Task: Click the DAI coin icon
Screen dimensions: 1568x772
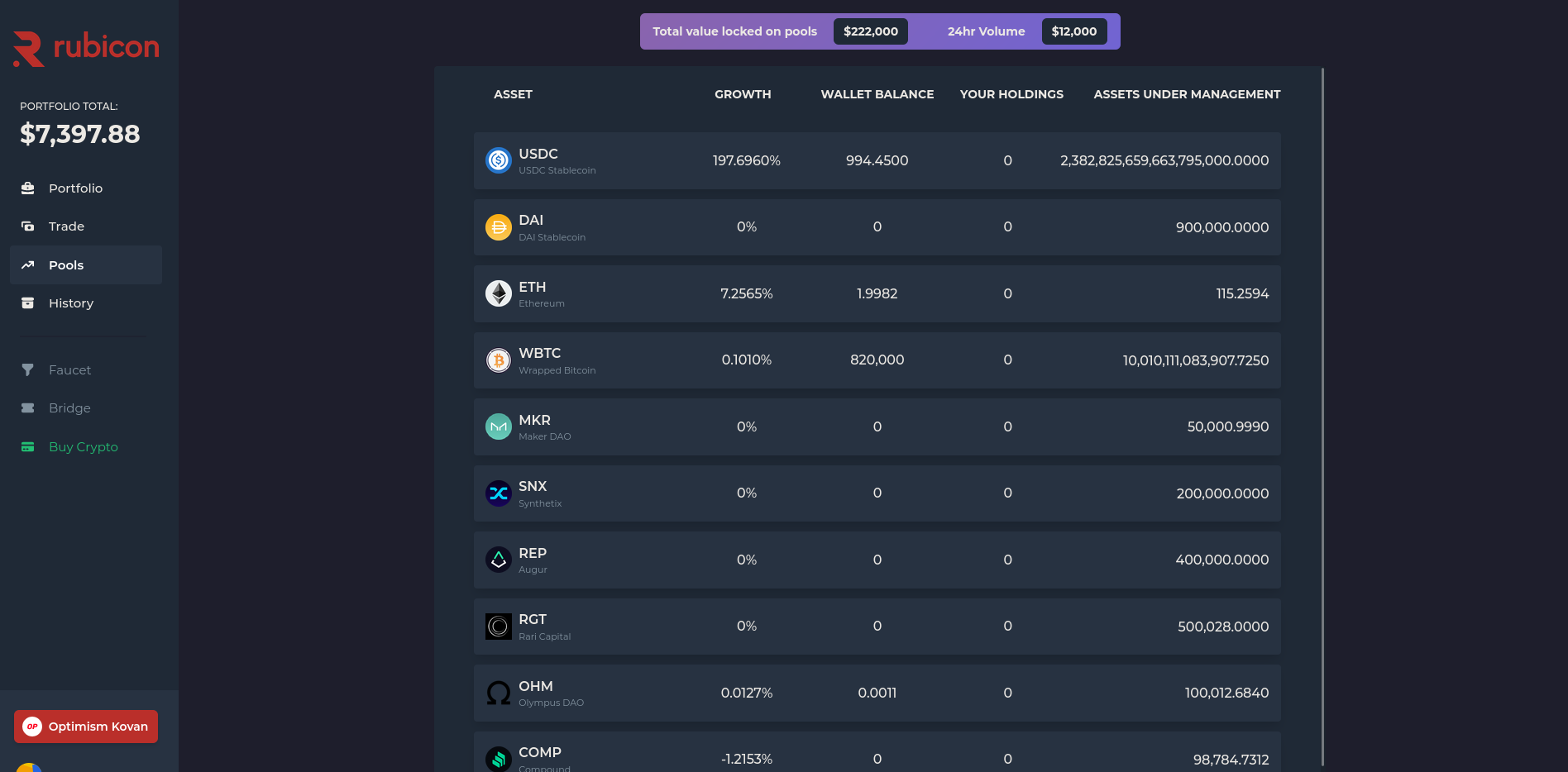Action: (499, 227)
